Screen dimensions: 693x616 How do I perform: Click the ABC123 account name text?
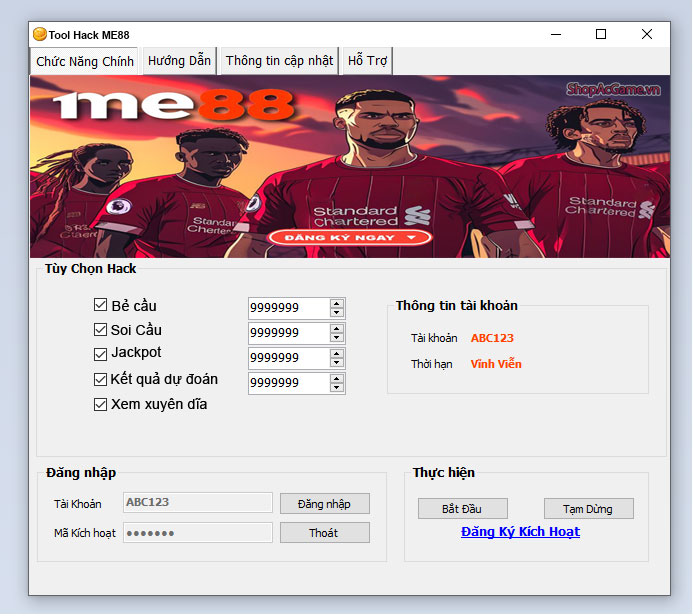coord(492,338)
